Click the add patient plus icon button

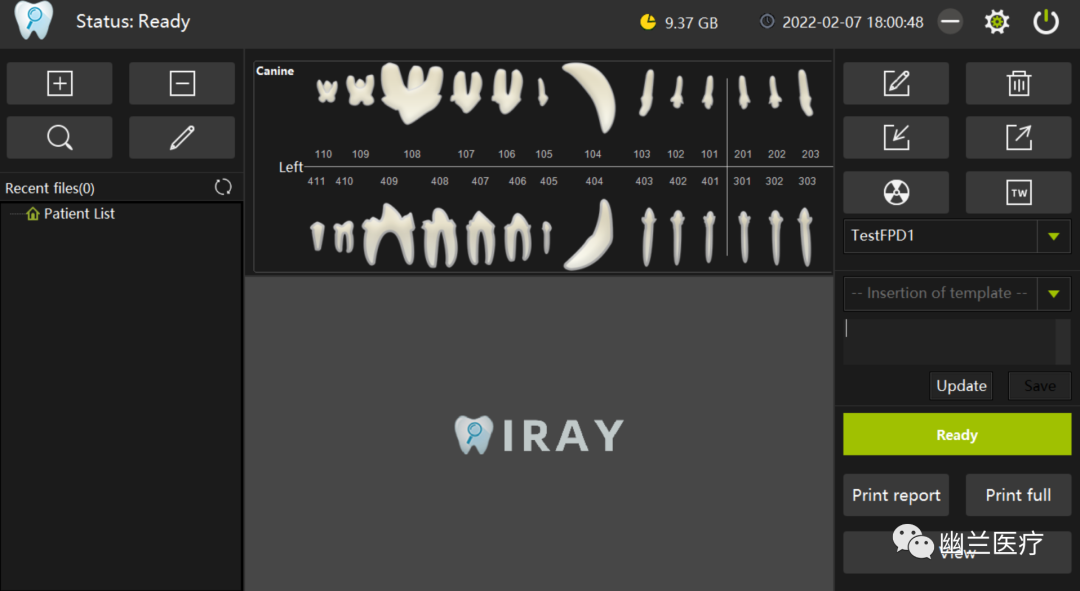click(x=59, y=83)
